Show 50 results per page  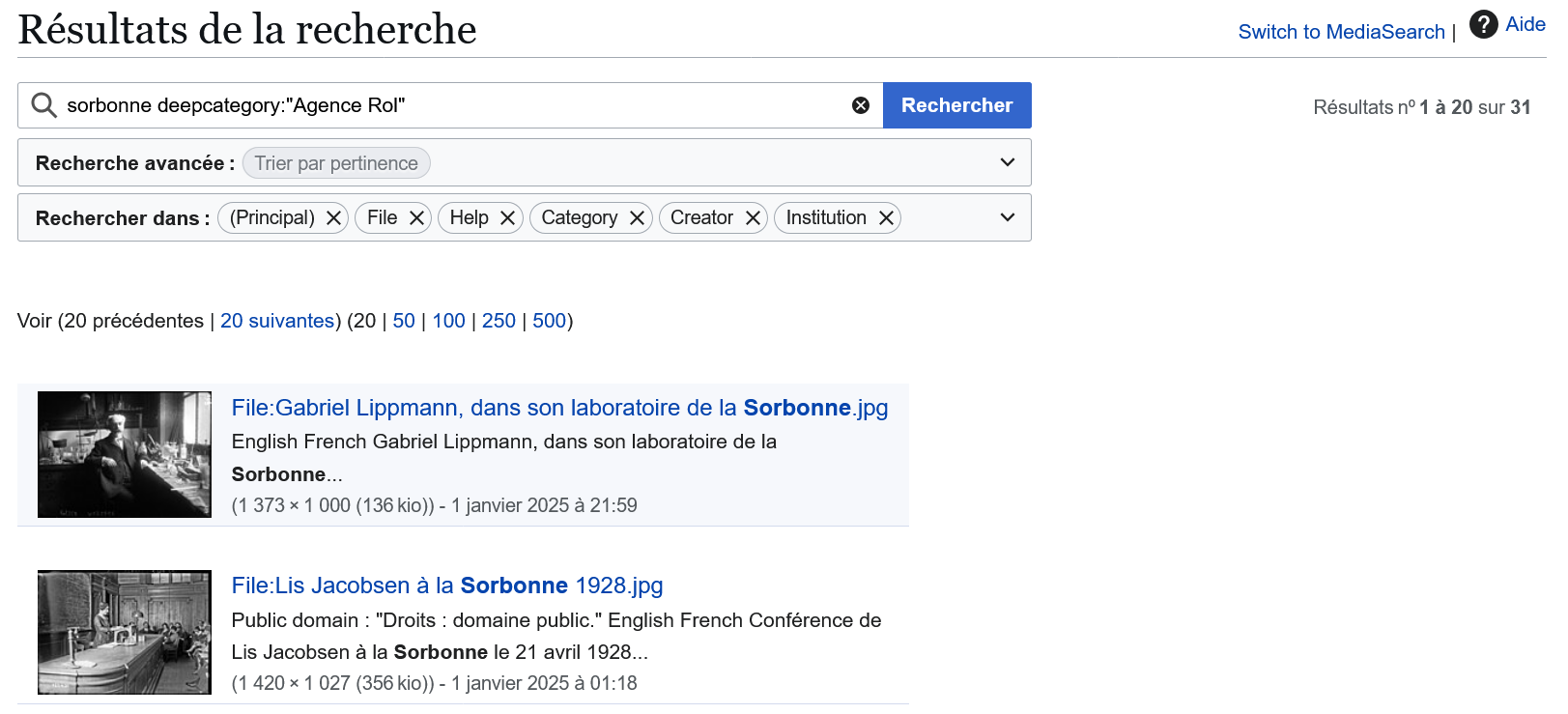coord(404,321)
